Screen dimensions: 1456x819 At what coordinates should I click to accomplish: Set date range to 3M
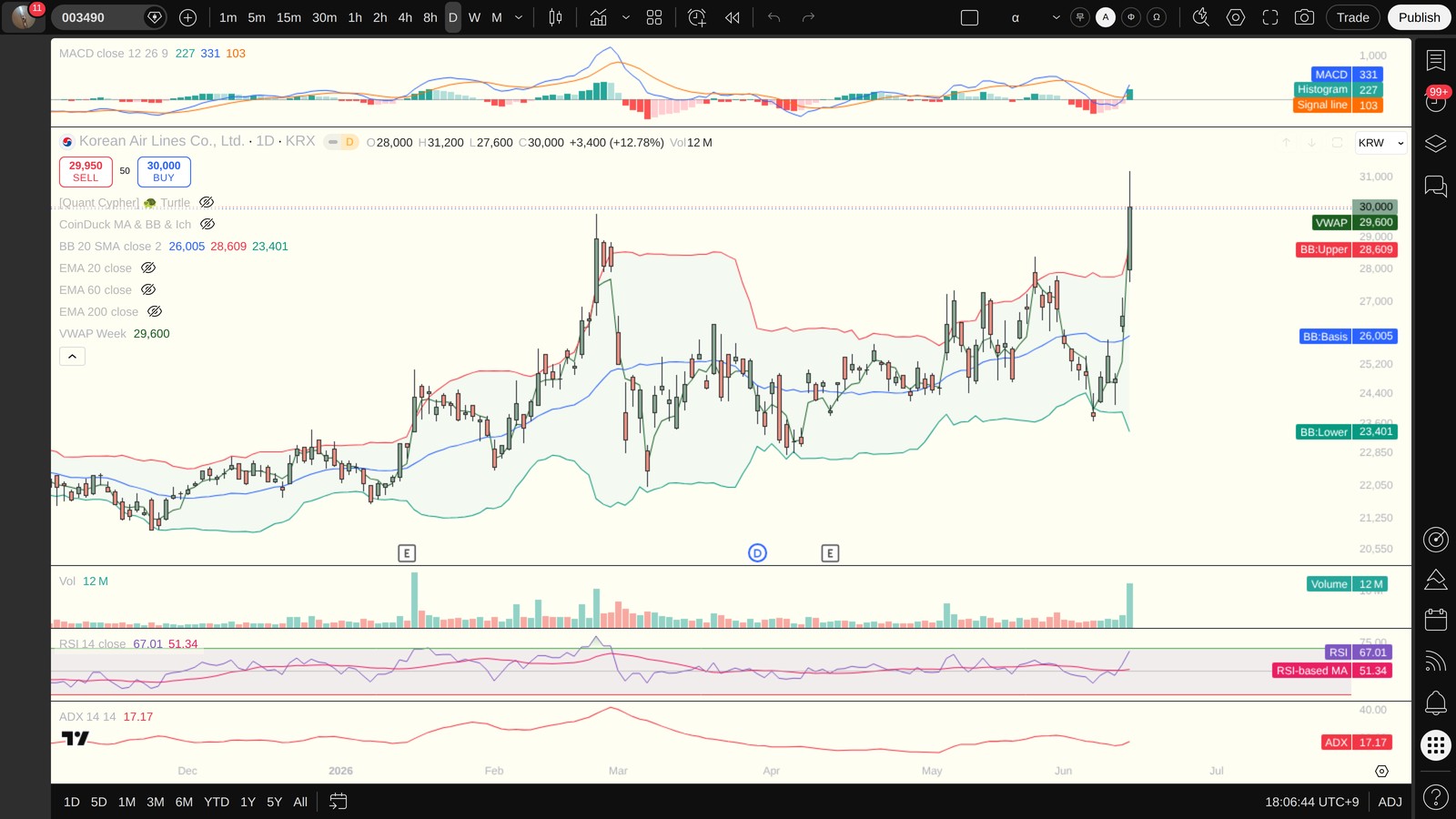tap(156, 802)
